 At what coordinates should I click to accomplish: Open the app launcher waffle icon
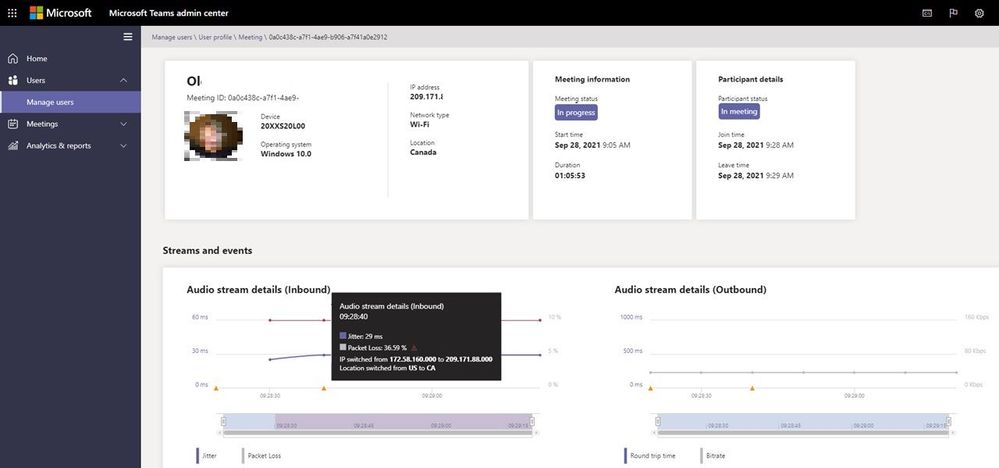[x=12, y=13]
